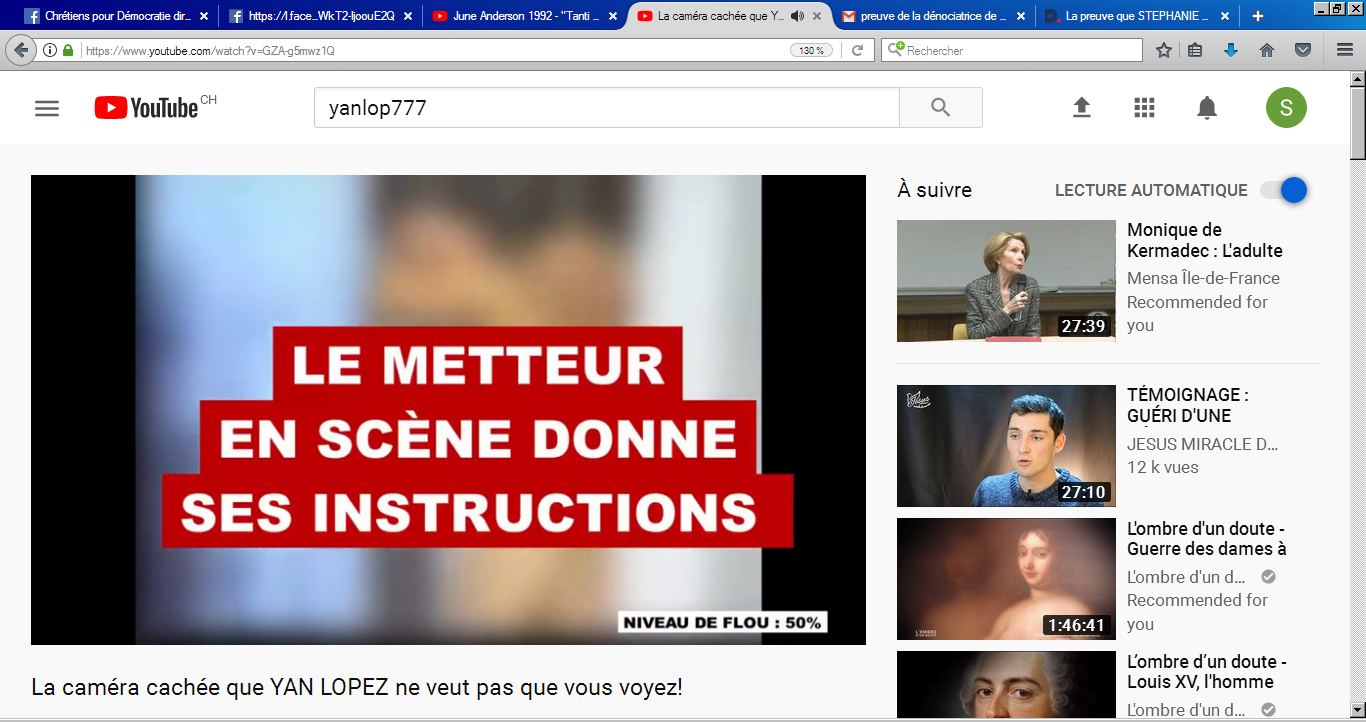Show site information icon in address bar
Image resolution: width=1366 pixels, height=722 pixels.
point(50,50)
